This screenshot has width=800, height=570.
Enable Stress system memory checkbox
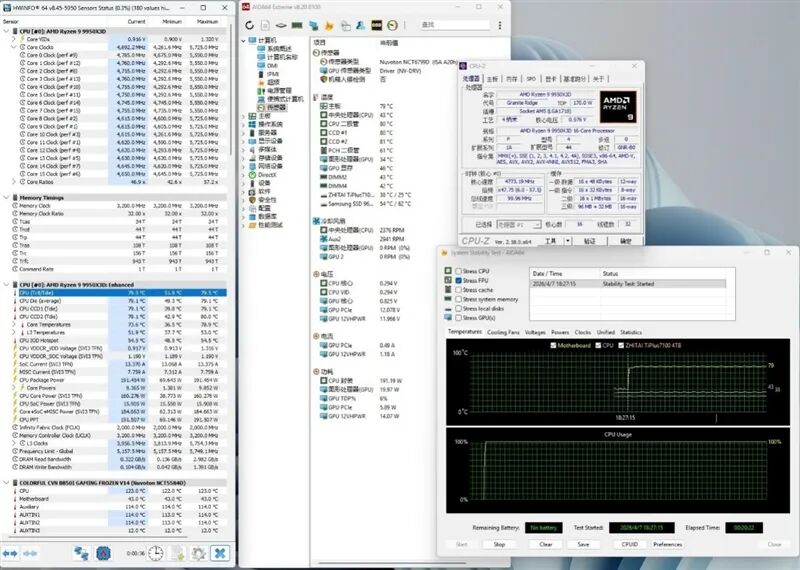(458, 299)
